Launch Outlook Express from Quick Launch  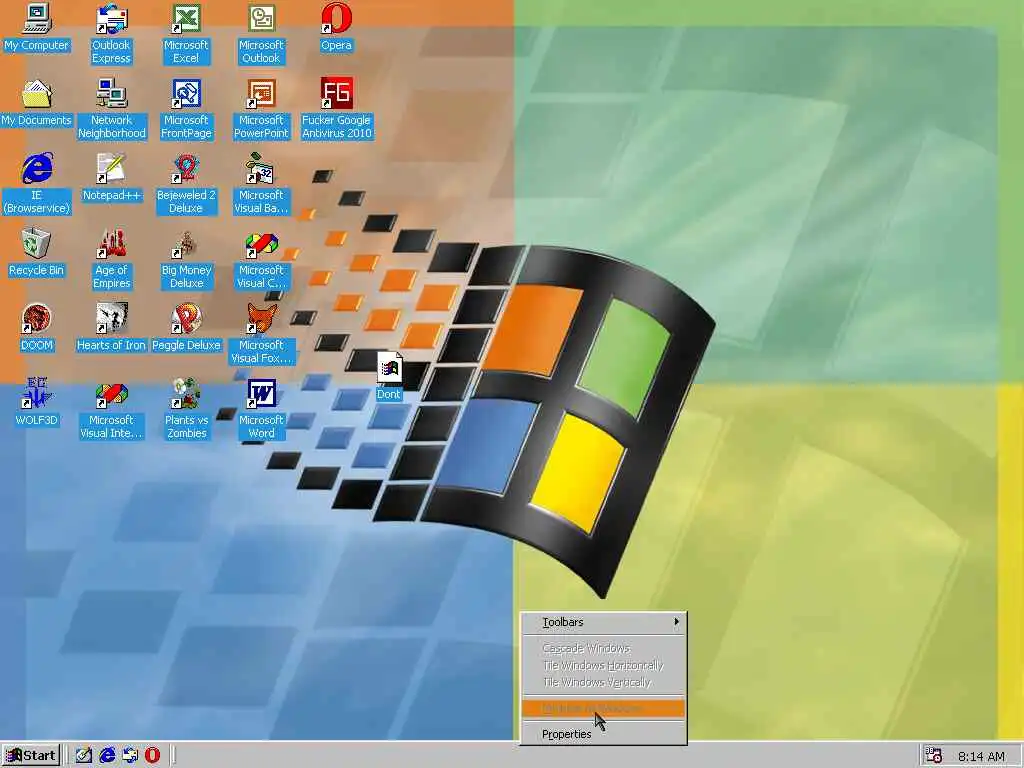(130, 756)
